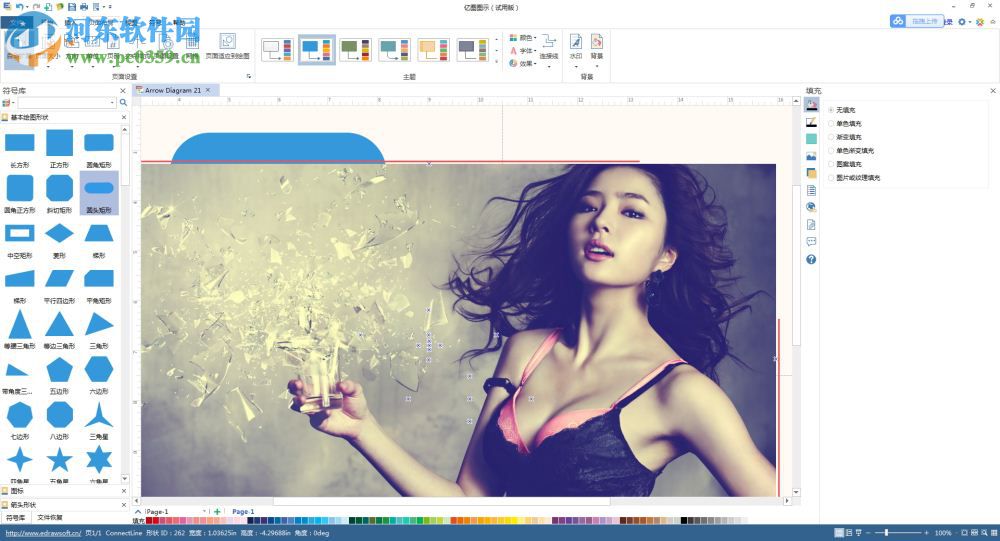Open the hyperlink globe icon in sidebar

click(811, 207)
